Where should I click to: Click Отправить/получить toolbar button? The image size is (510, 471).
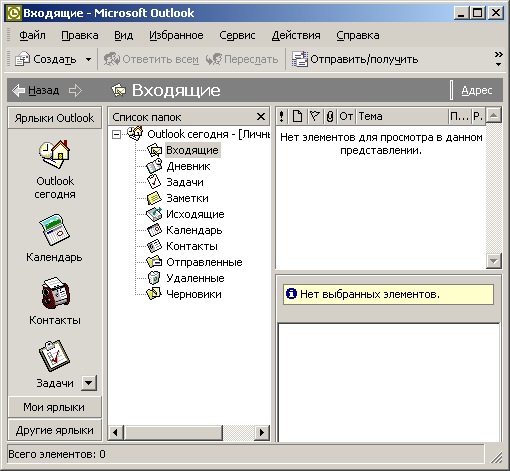pyautogui.click(x=355, y=59)
